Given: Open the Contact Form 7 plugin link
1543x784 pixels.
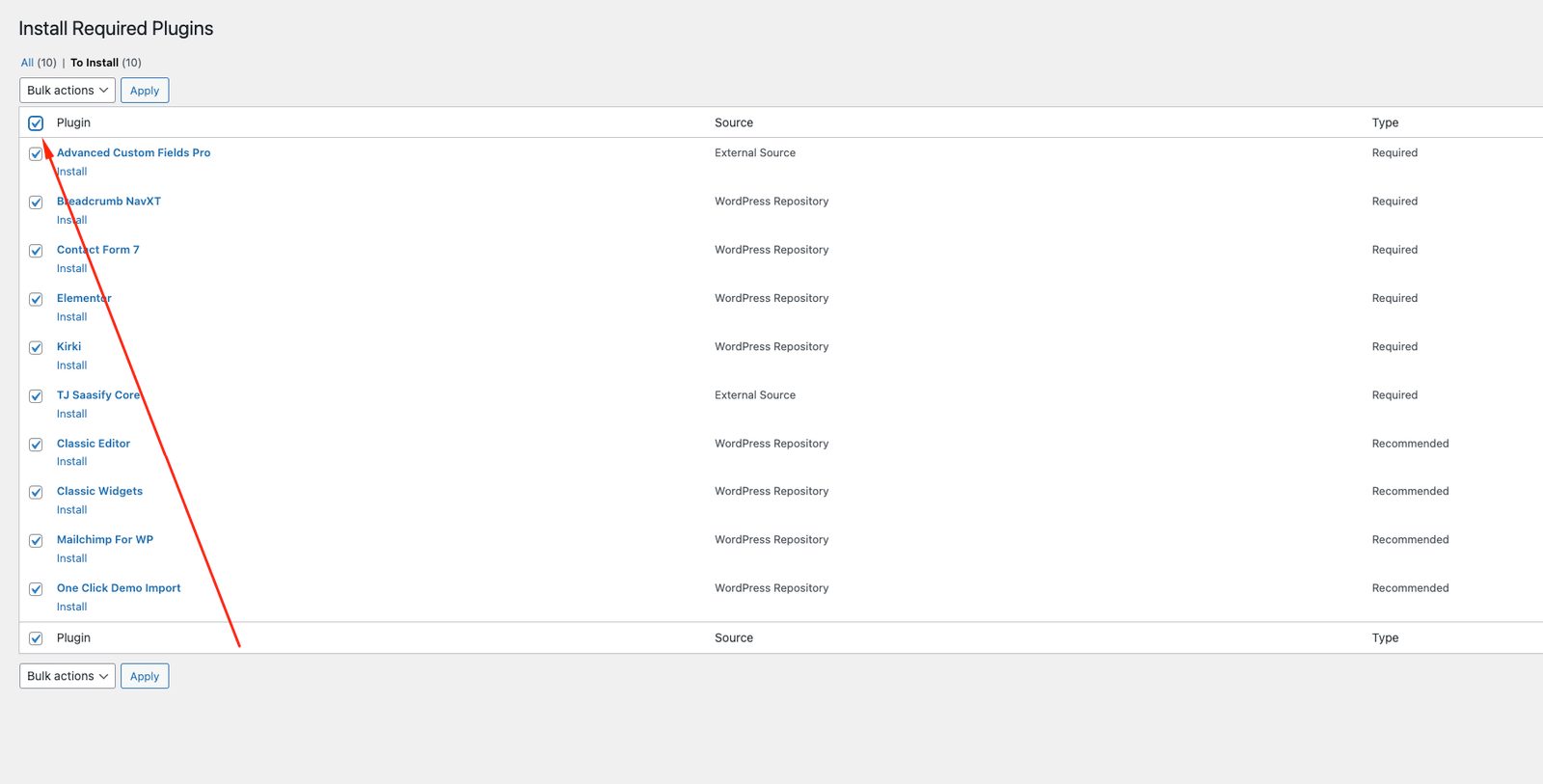Looking at the screenshot, I should (98, 250).
